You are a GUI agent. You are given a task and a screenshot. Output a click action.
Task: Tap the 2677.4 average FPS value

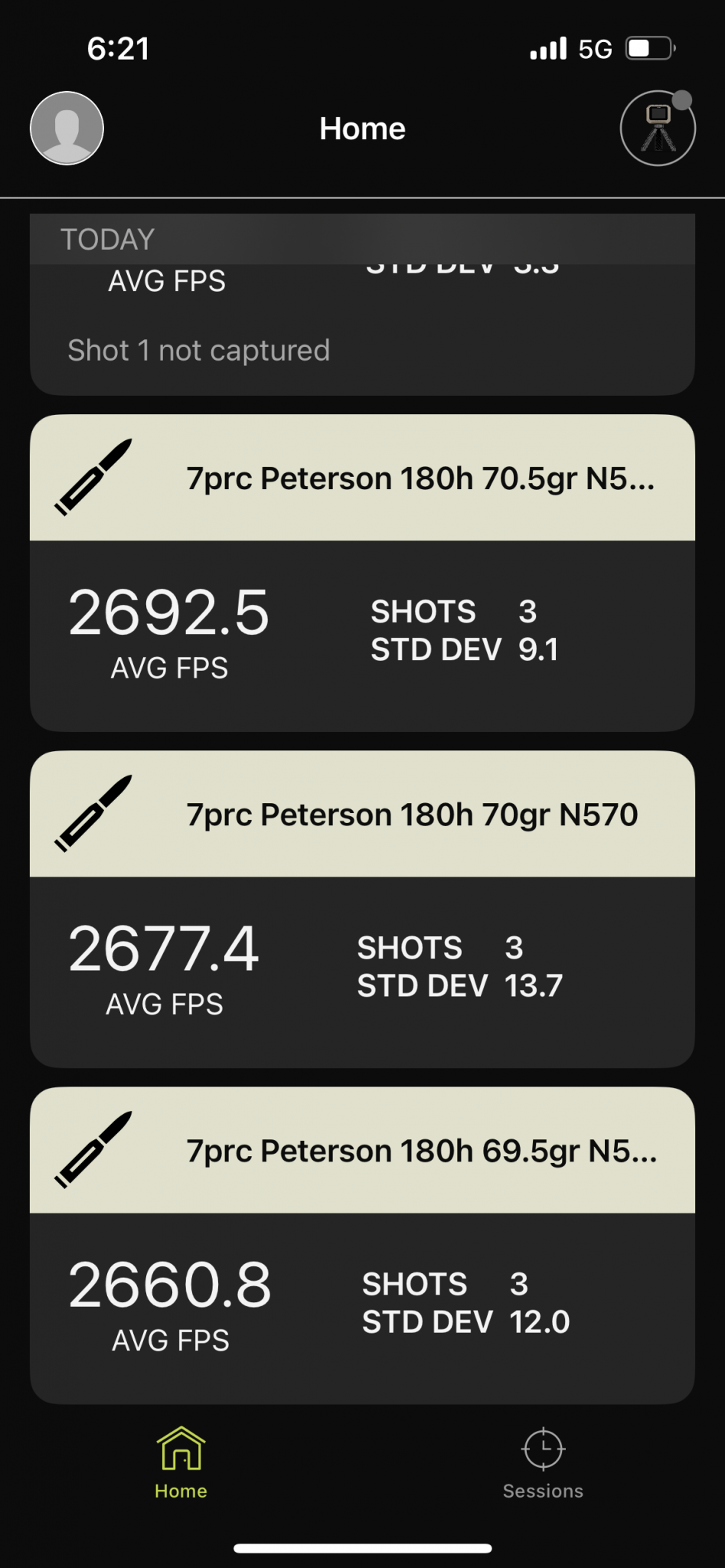(x=164, y=949)
